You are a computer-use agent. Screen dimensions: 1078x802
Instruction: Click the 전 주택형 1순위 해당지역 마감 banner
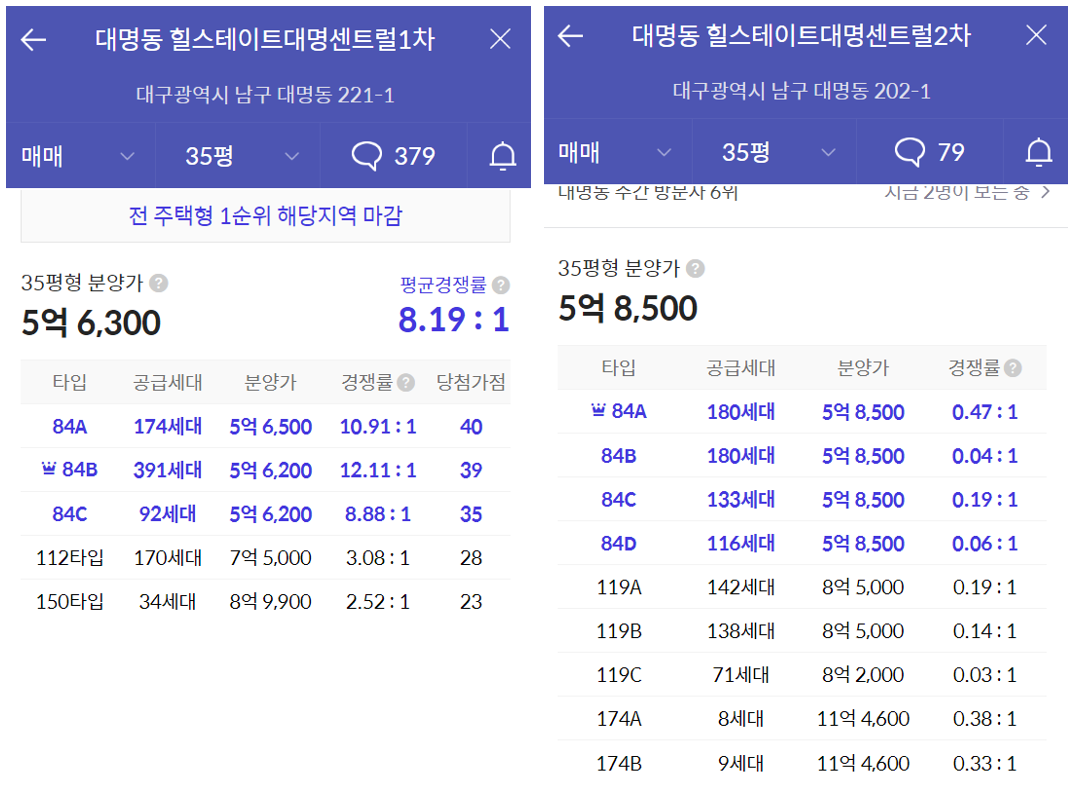[x=265, y=216]
